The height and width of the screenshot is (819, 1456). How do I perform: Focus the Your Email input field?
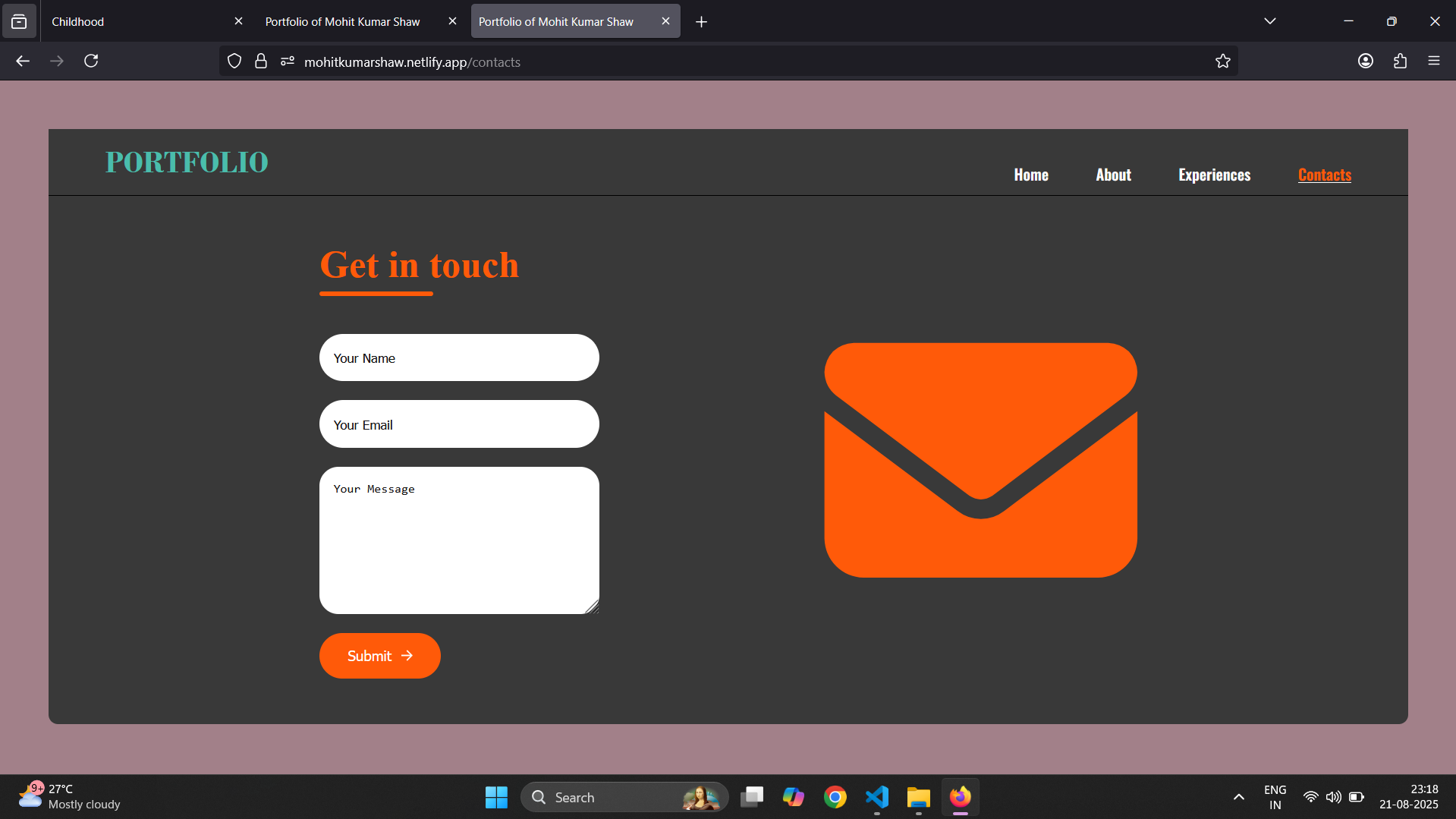459,424
